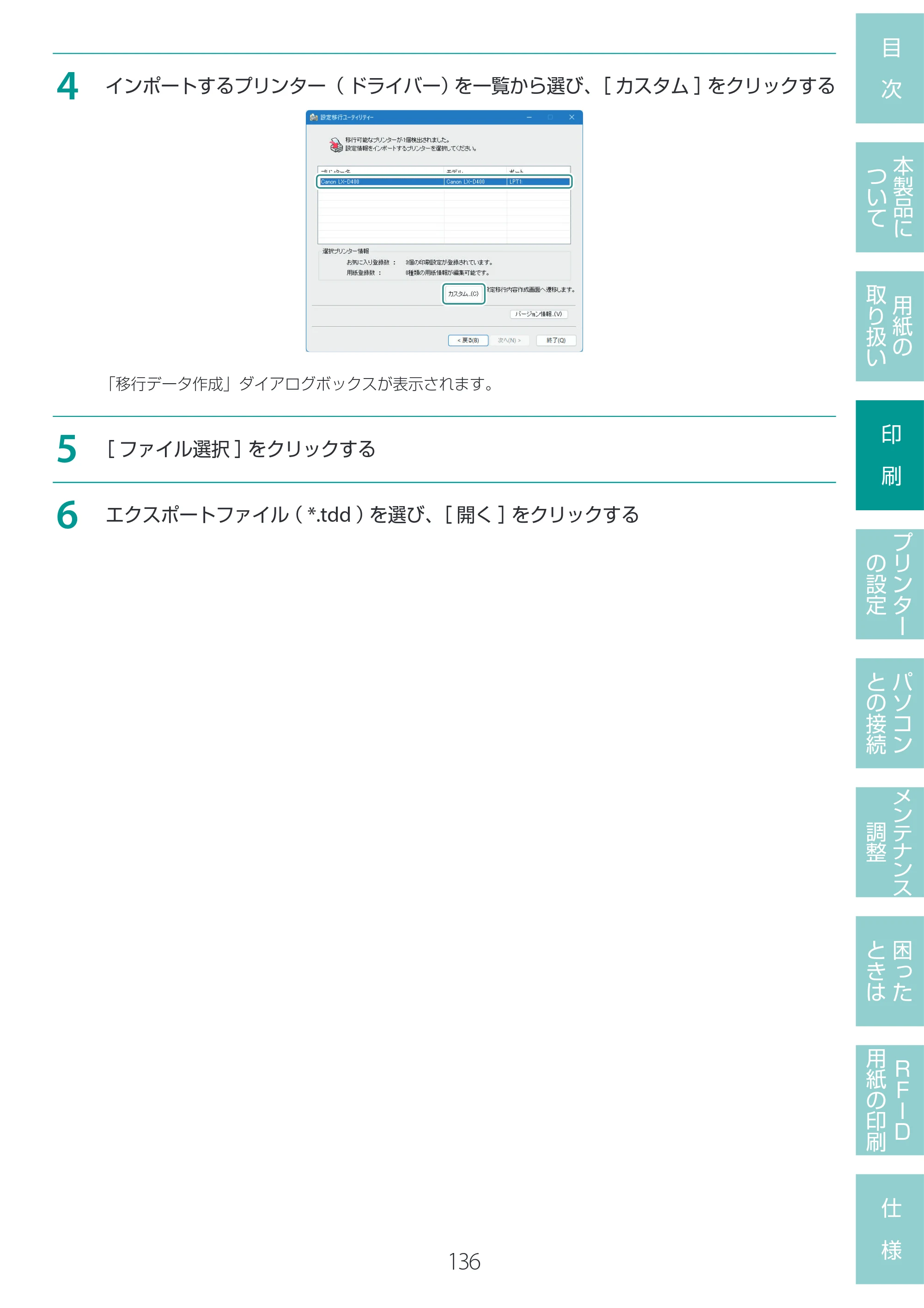Open the 用紙の取り扱い side tab
Viewport: 924px width, 1308px height.
point(889,326)
